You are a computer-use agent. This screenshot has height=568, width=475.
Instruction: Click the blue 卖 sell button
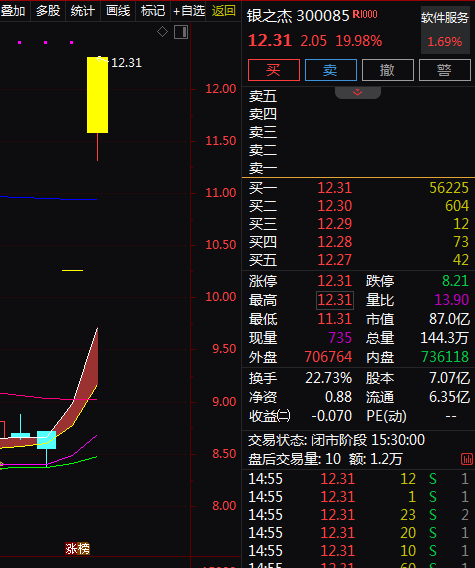click(x=330, y=70)
